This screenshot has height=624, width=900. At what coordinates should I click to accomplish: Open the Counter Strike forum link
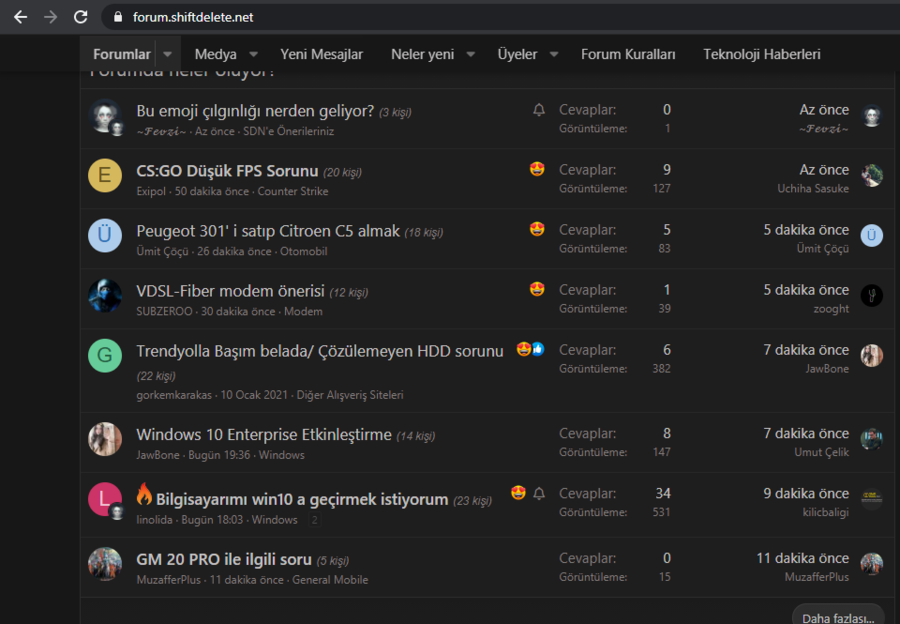[293, 191]
